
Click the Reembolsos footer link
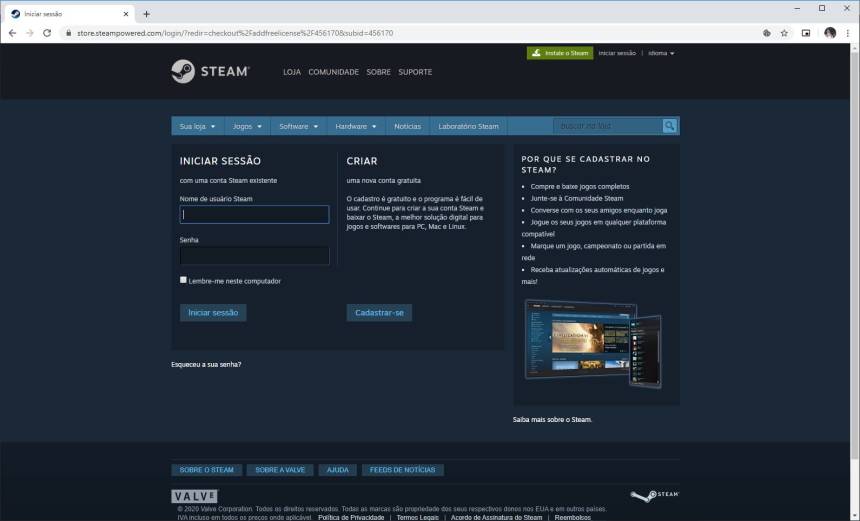point(573,517)
